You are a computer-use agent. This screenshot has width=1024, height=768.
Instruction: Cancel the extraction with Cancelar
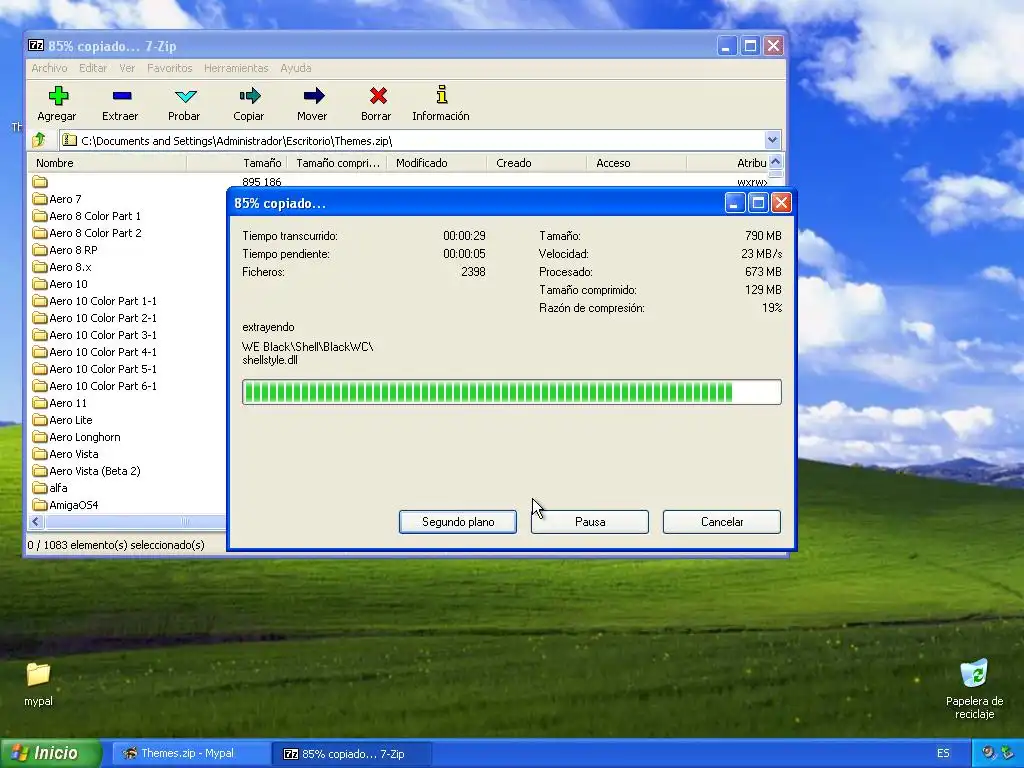(722, 522)
